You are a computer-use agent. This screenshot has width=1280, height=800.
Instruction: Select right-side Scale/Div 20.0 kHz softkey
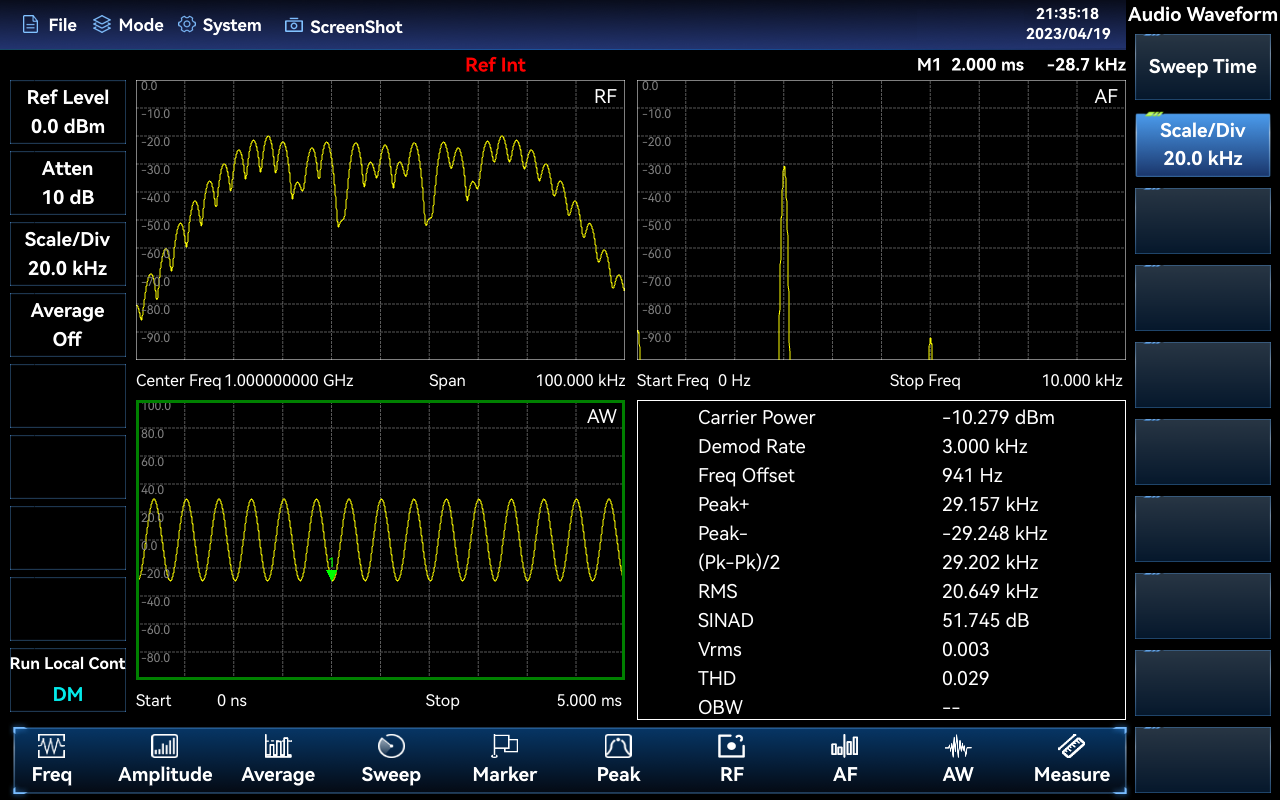1202,144
